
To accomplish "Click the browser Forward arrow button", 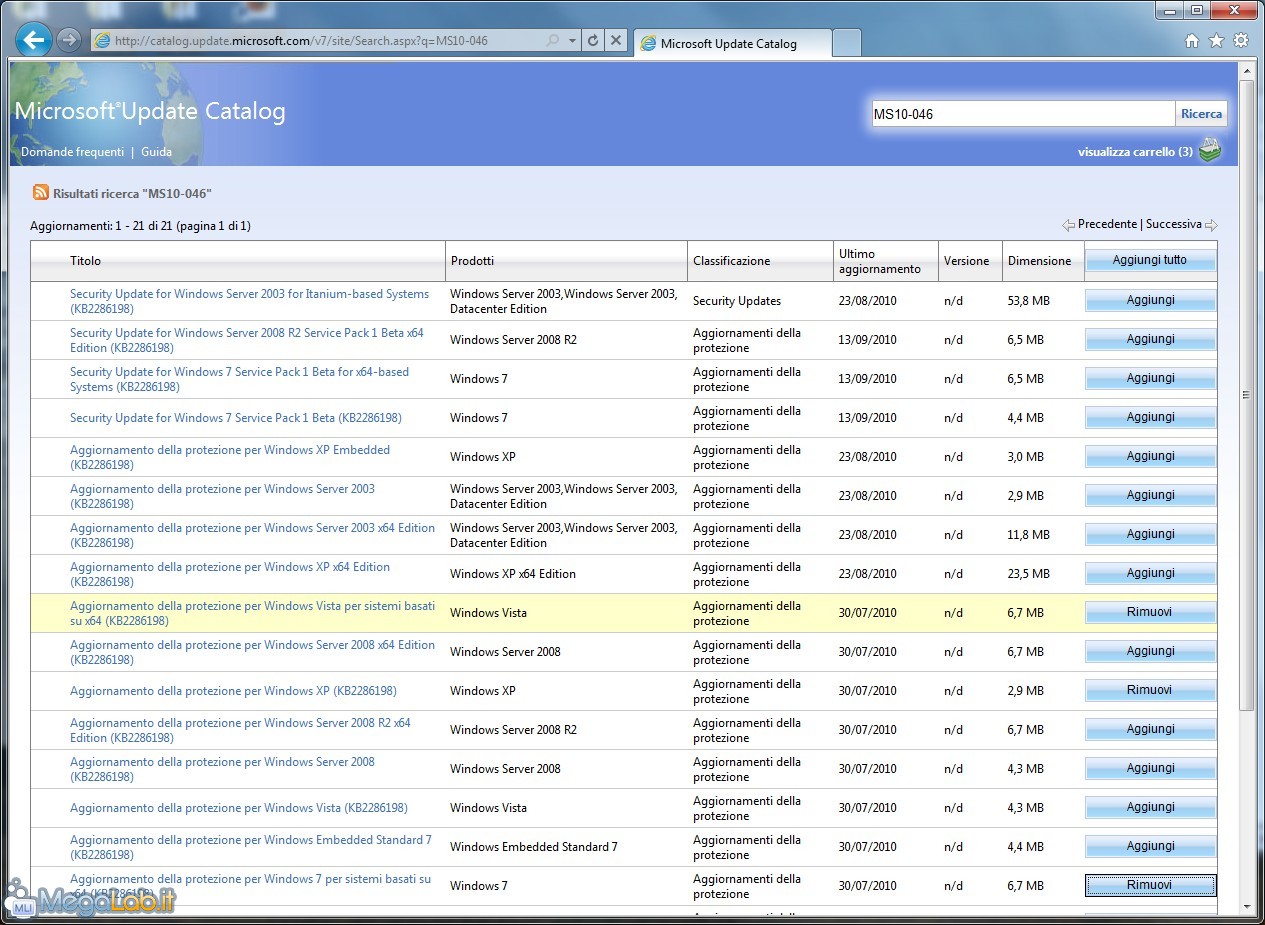I will pyautogui.click(x=69, y=40).
